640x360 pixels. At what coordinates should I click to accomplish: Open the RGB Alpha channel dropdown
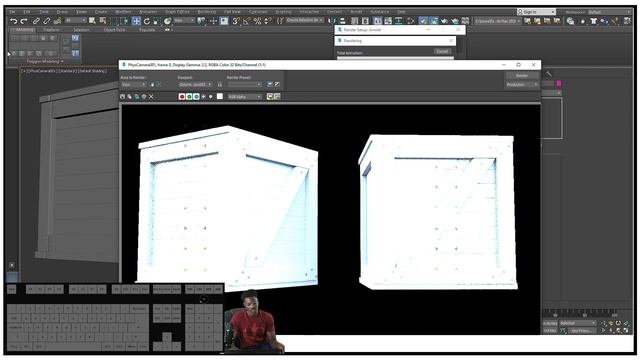click(244, 97)
